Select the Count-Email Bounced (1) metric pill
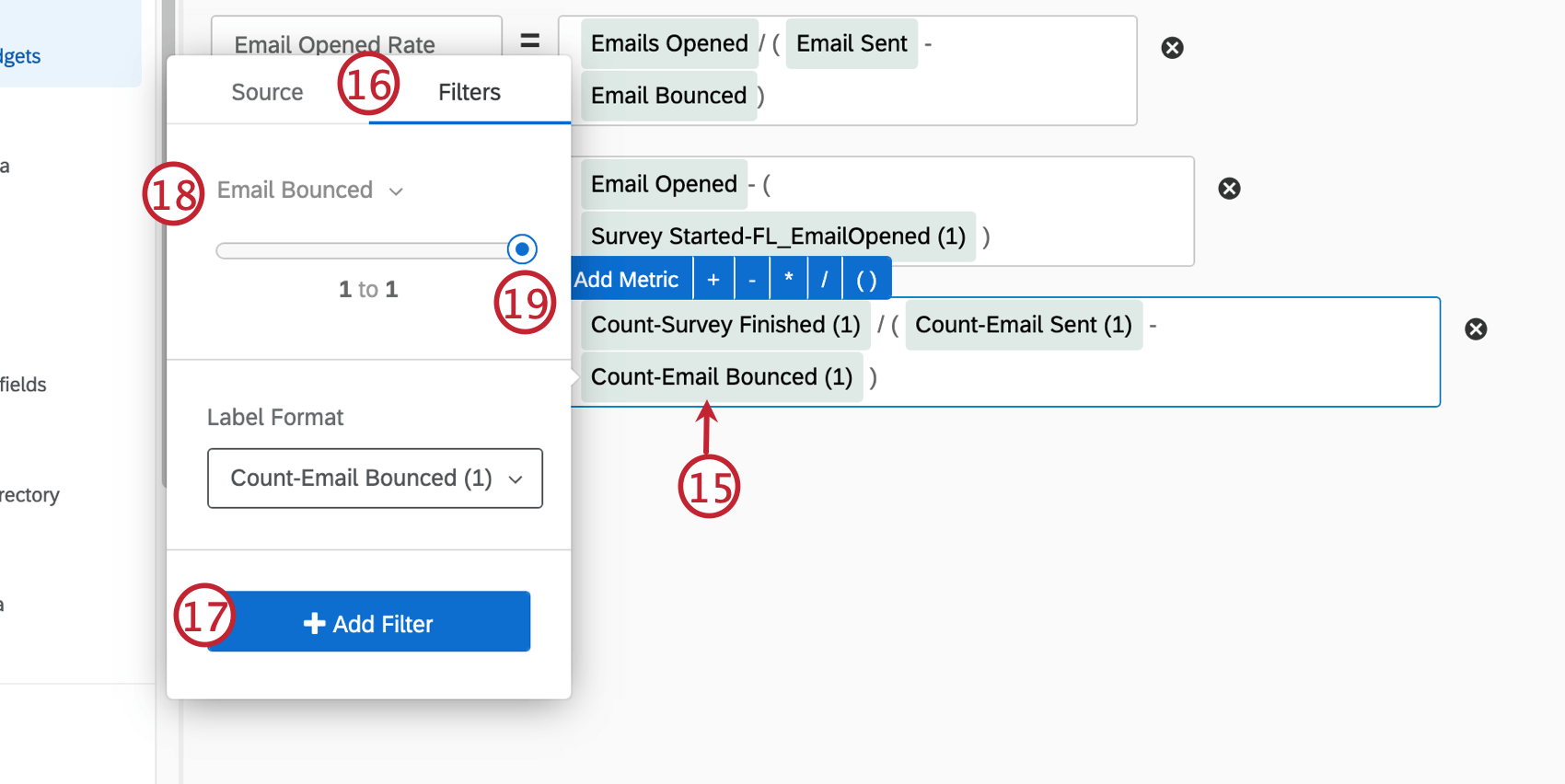 (x=721, y=376)
